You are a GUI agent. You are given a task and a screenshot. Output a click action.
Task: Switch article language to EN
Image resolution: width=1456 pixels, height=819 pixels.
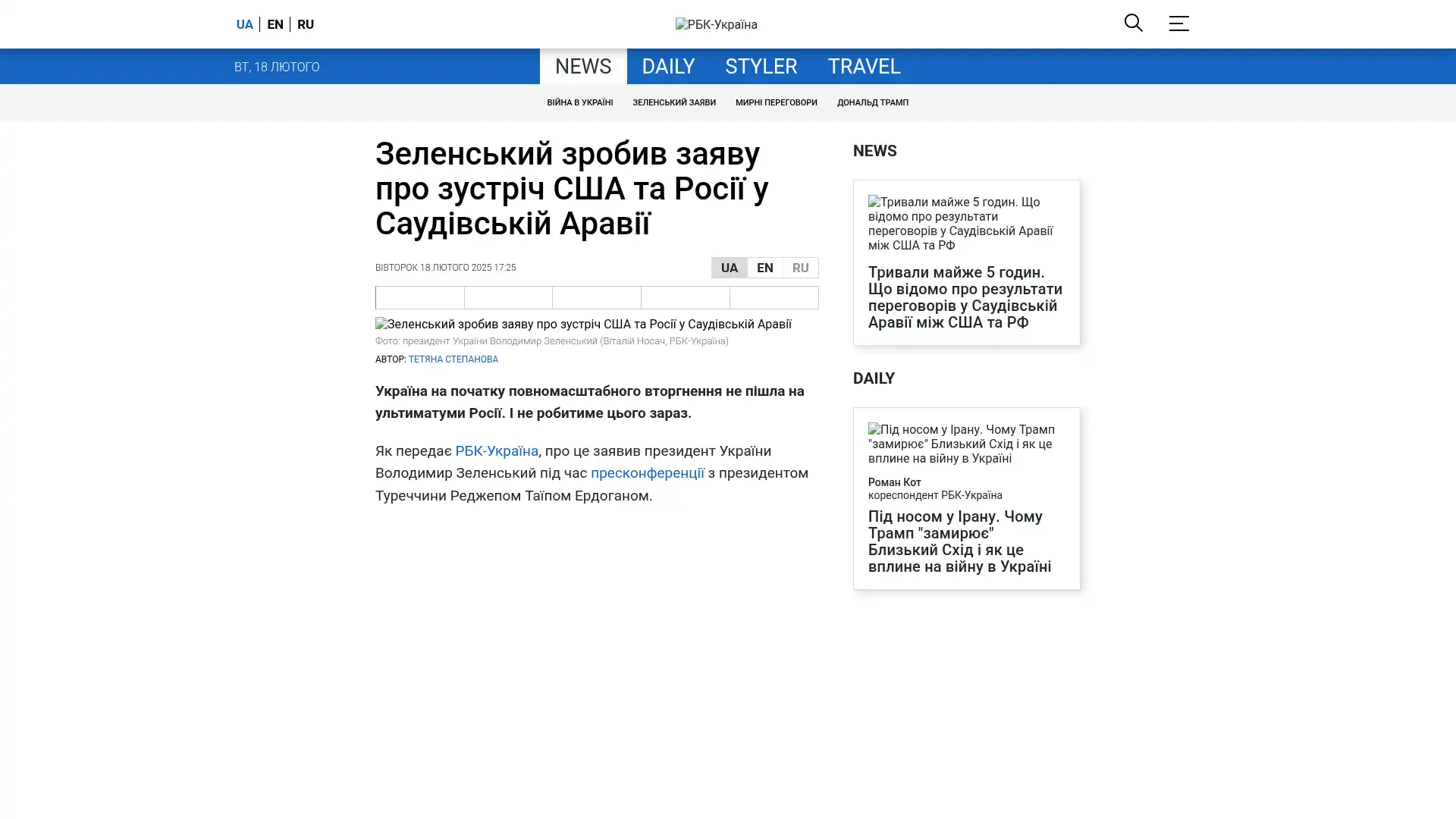pos(764,268)
